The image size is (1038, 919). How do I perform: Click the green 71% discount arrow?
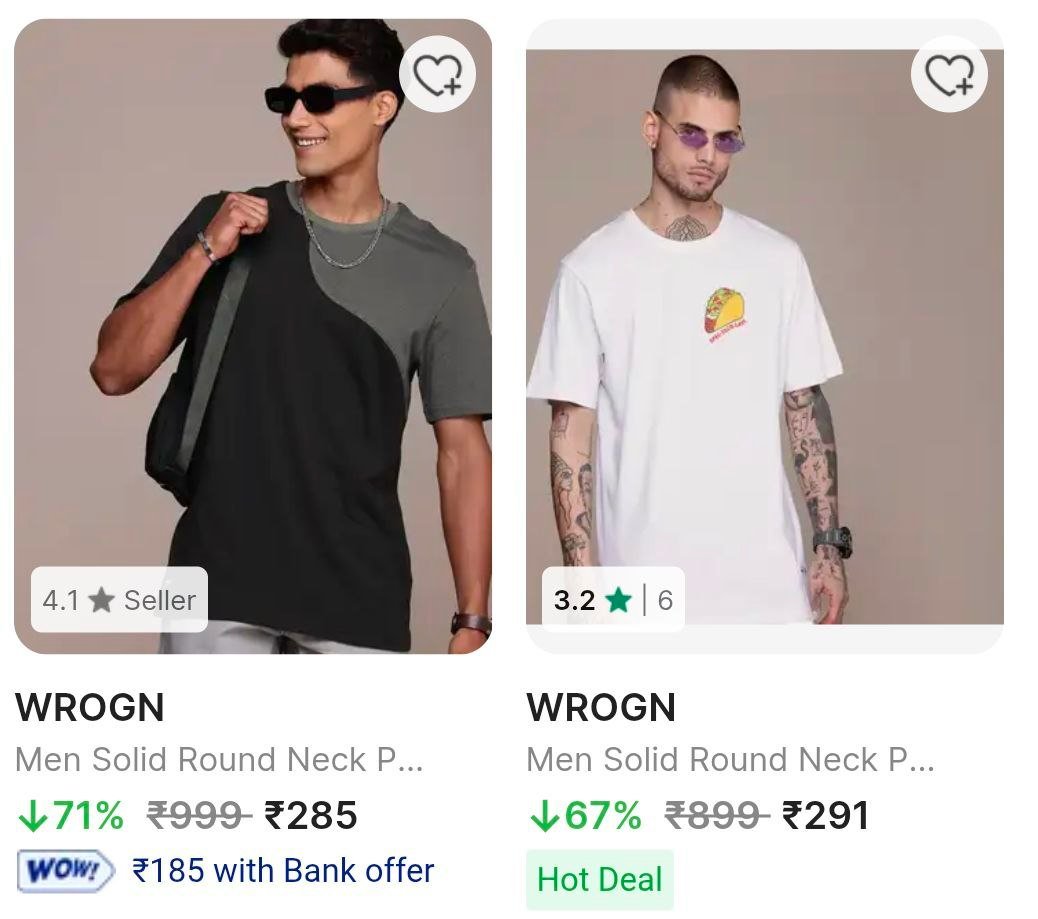[32, 816]
